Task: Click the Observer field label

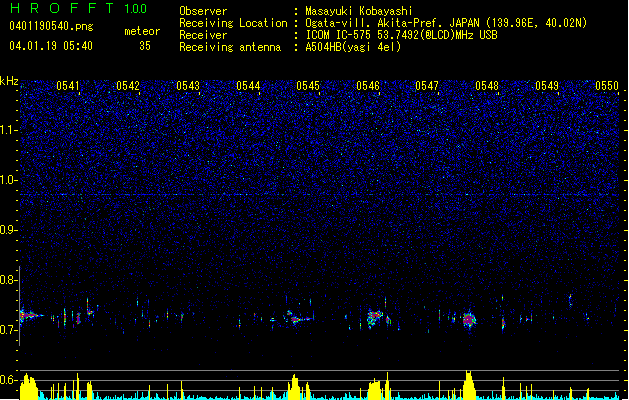Action: pos(203,11)
